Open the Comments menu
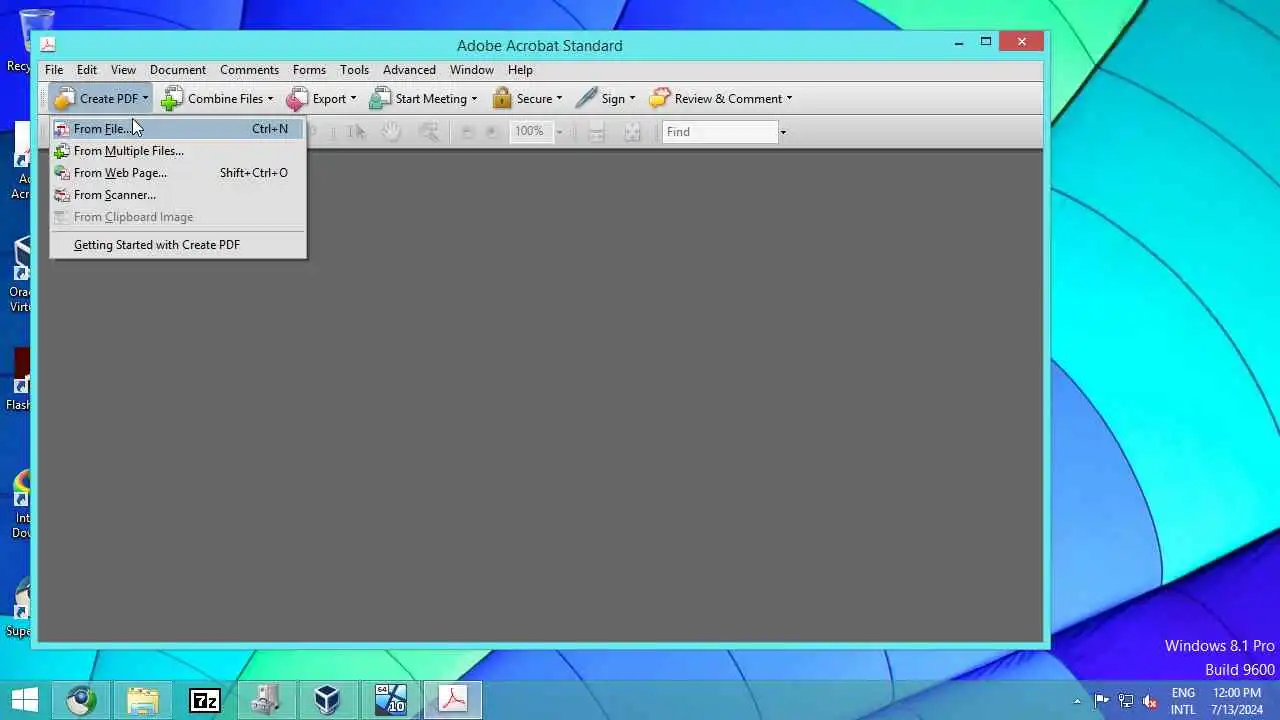Image resolution: width=1280 pixels, height=720 pixels. coord(249,70)
